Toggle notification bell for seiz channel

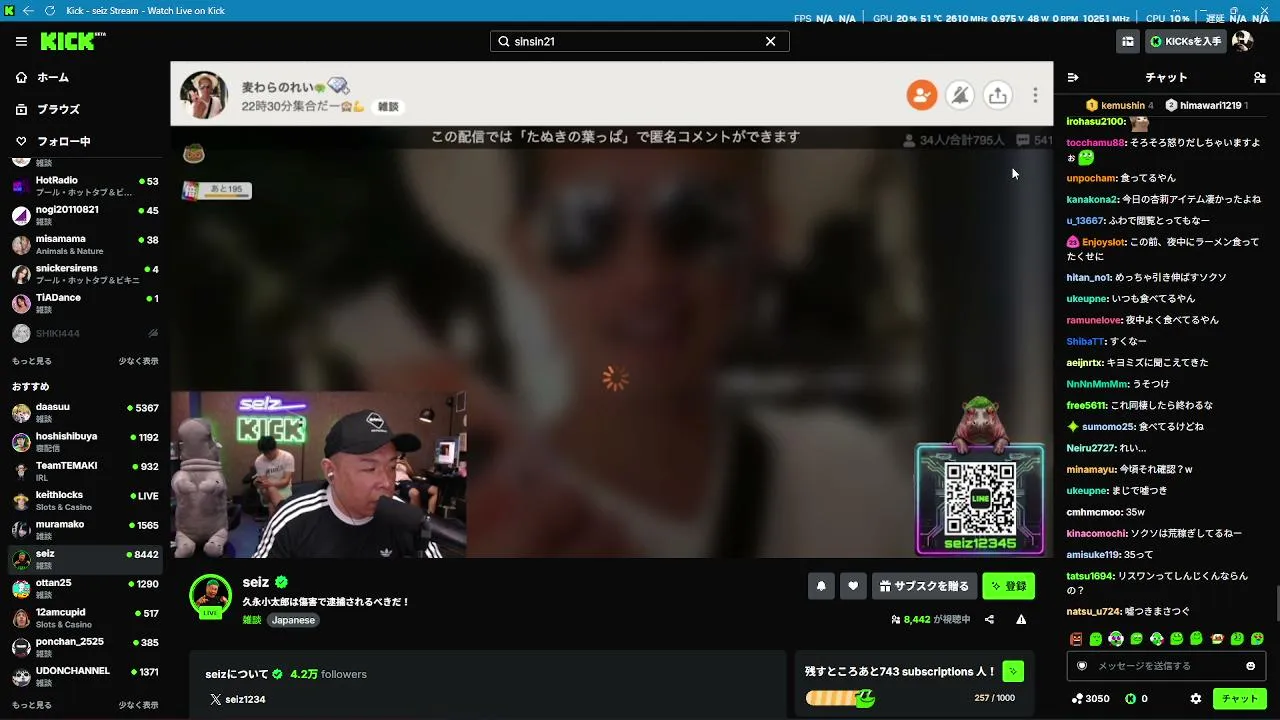click(x=821, y=586)
